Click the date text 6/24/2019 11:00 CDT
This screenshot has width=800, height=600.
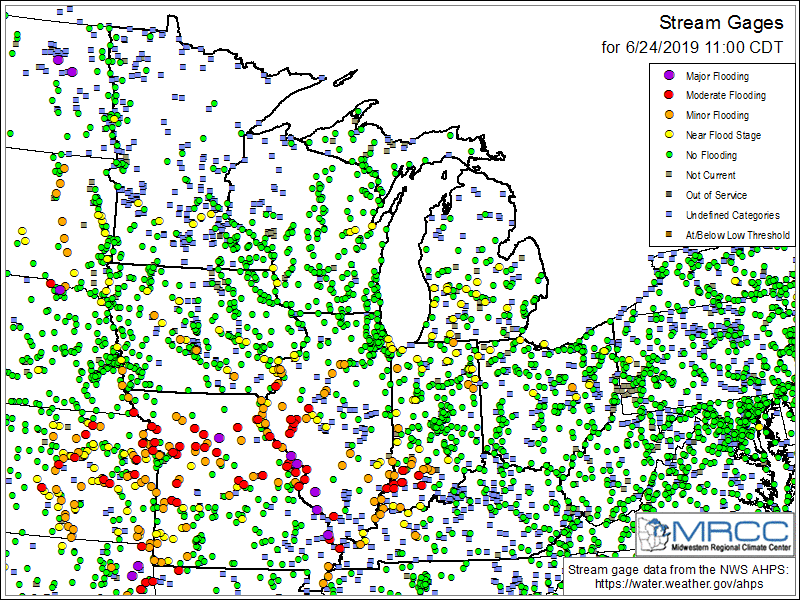click(x=704, y=47)
